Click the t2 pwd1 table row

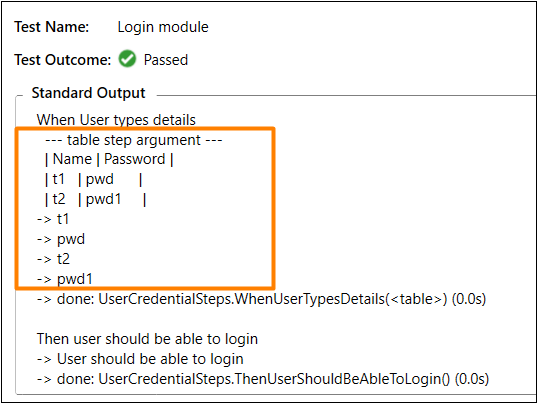96,199
